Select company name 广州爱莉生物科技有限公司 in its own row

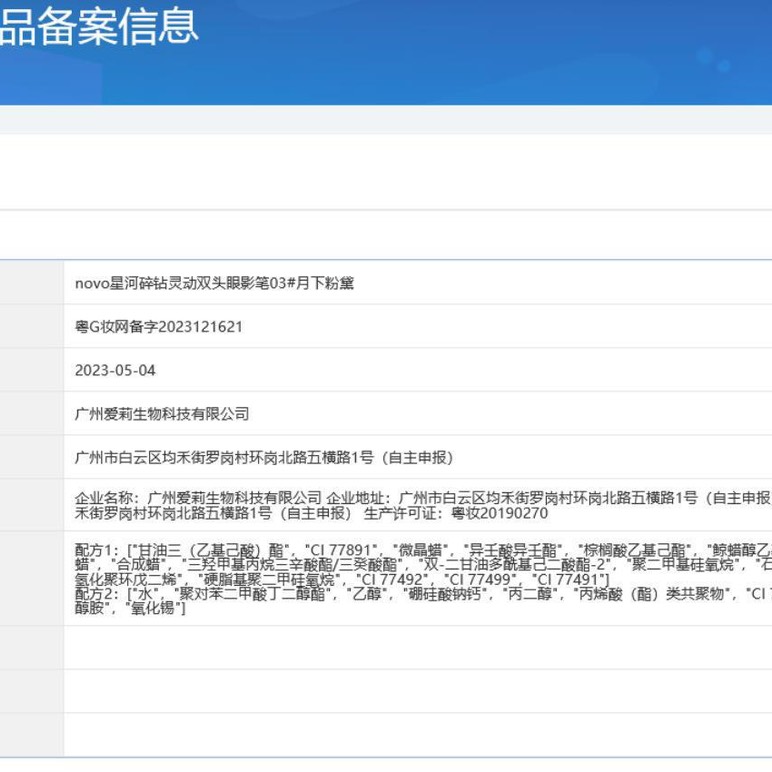tap(161, 414)
